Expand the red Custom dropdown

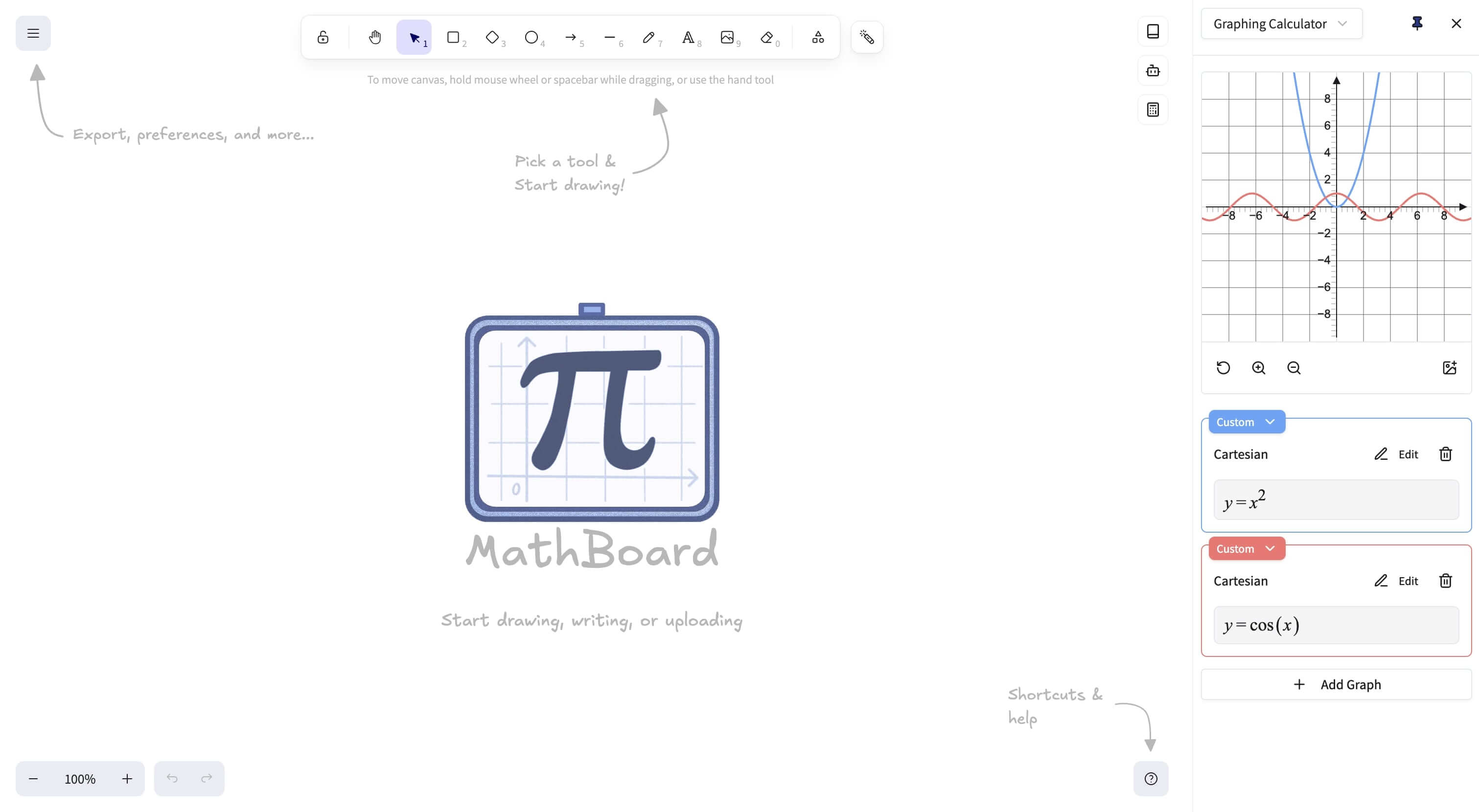coord(1247,549)
